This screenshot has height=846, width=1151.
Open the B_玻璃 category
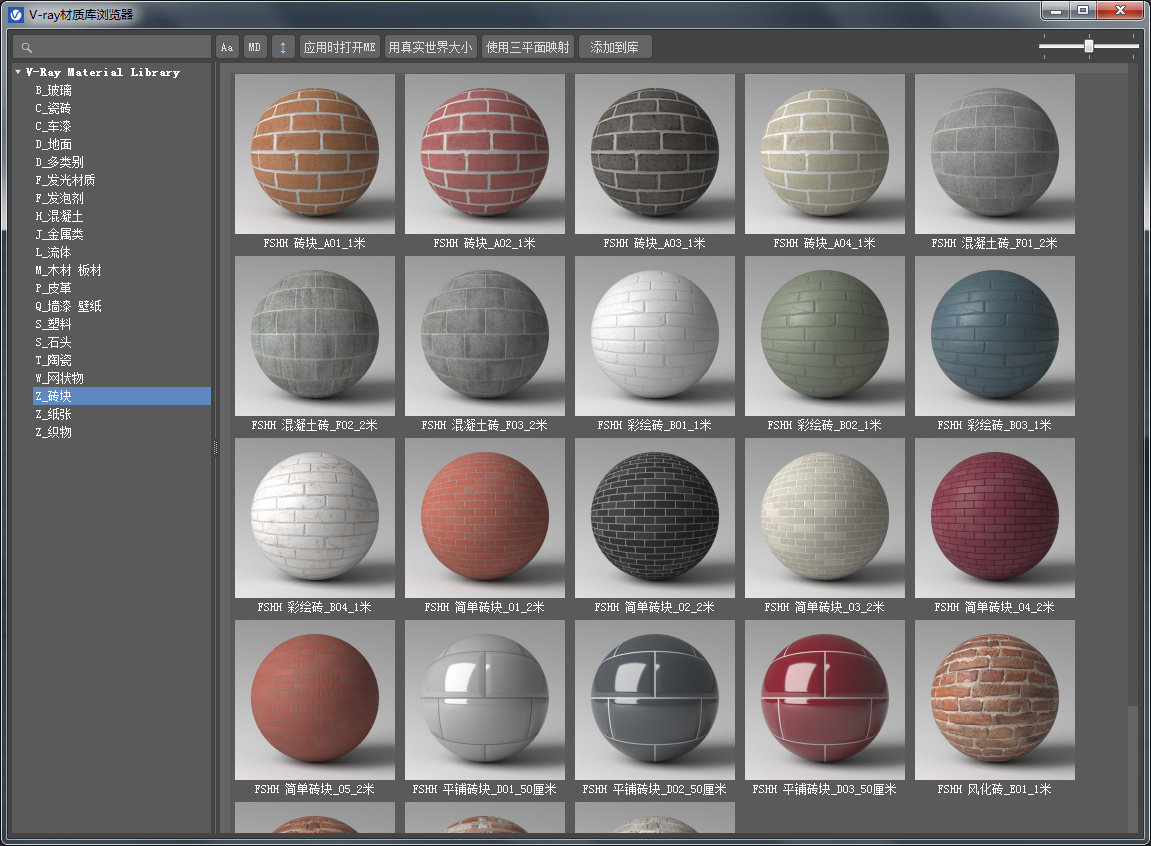[x=54, y=90]
